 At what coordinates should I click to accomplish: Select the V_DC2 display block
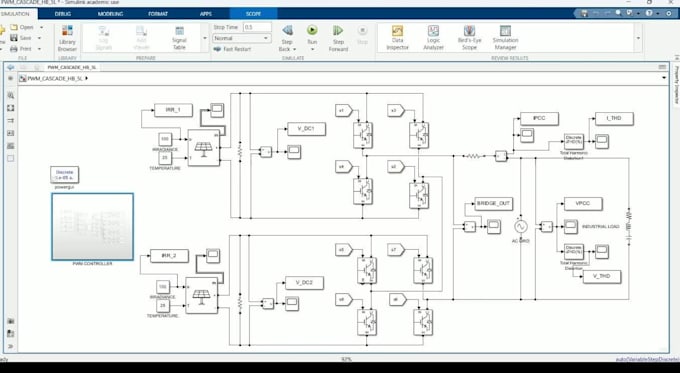tap(304, 283)
